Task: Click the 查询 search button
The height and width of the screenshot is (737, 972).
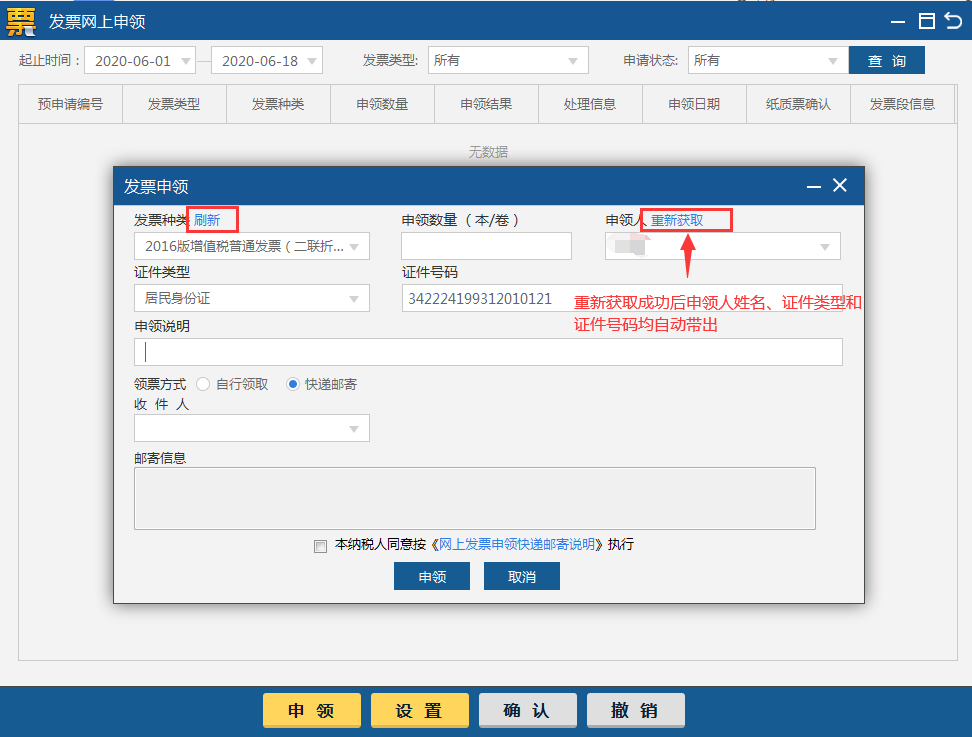Action: tap(886, 60)
